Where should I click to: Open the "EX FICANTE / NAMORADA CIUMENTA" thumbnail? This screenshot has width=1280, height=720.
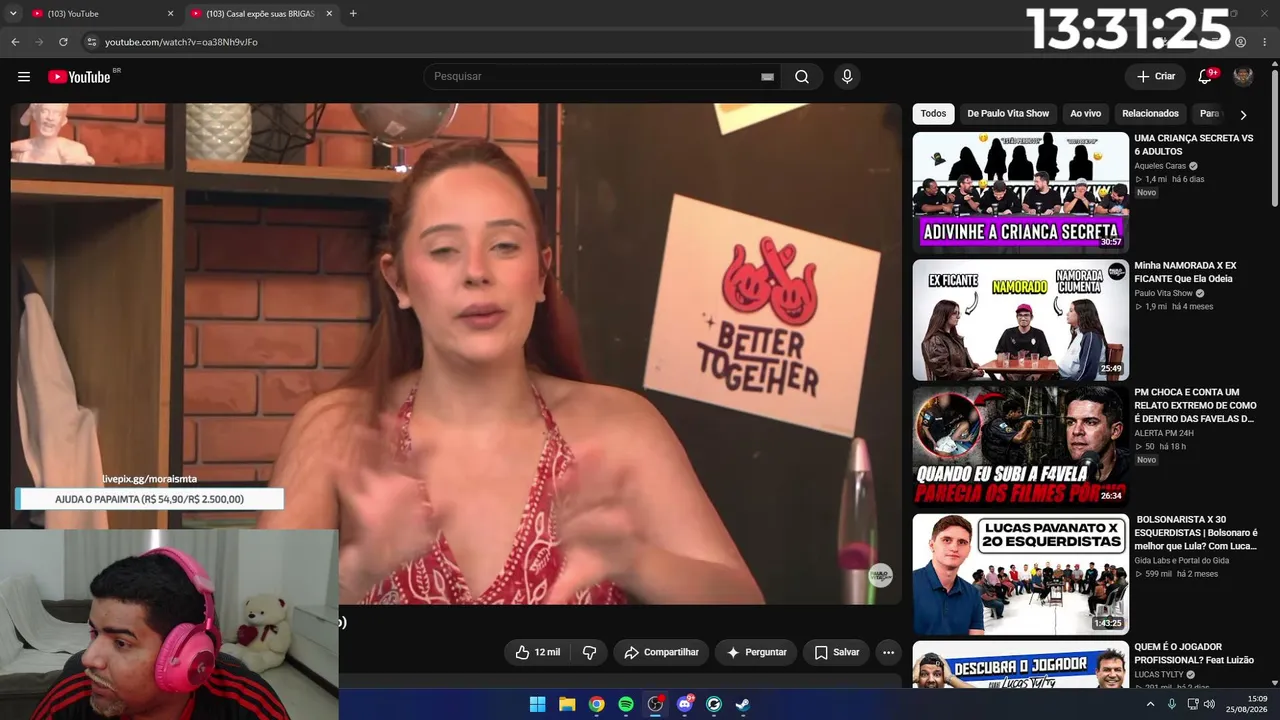(x=1020, y=320)
